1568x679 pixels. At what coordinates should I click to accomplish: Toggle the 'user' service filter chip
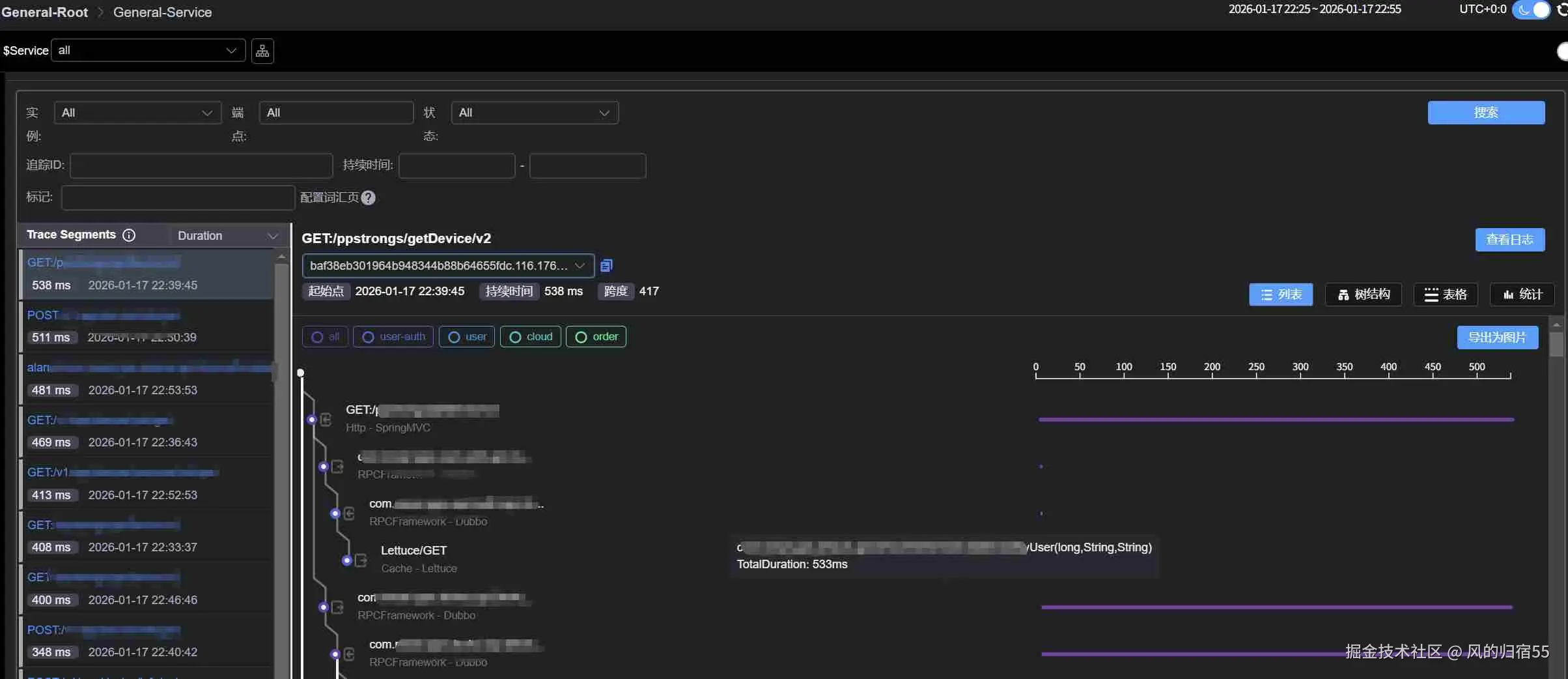[x=467, y=337]
